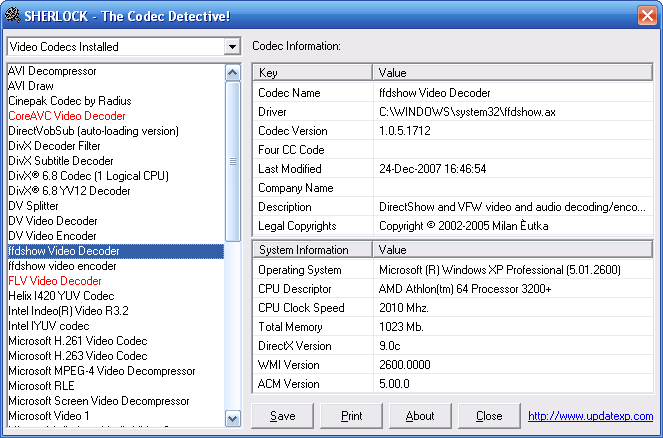The image size is (663, 438).
Task: Click the Sherlock detective icon in title bar
Action: pos(12,15)
